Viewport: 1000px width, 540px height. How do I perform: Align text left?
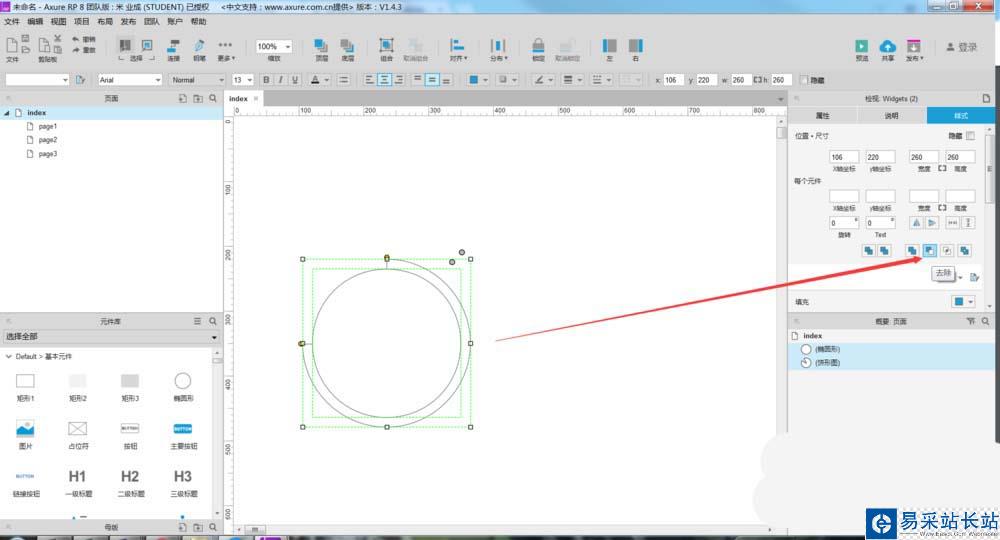click(x=369, y=80)
